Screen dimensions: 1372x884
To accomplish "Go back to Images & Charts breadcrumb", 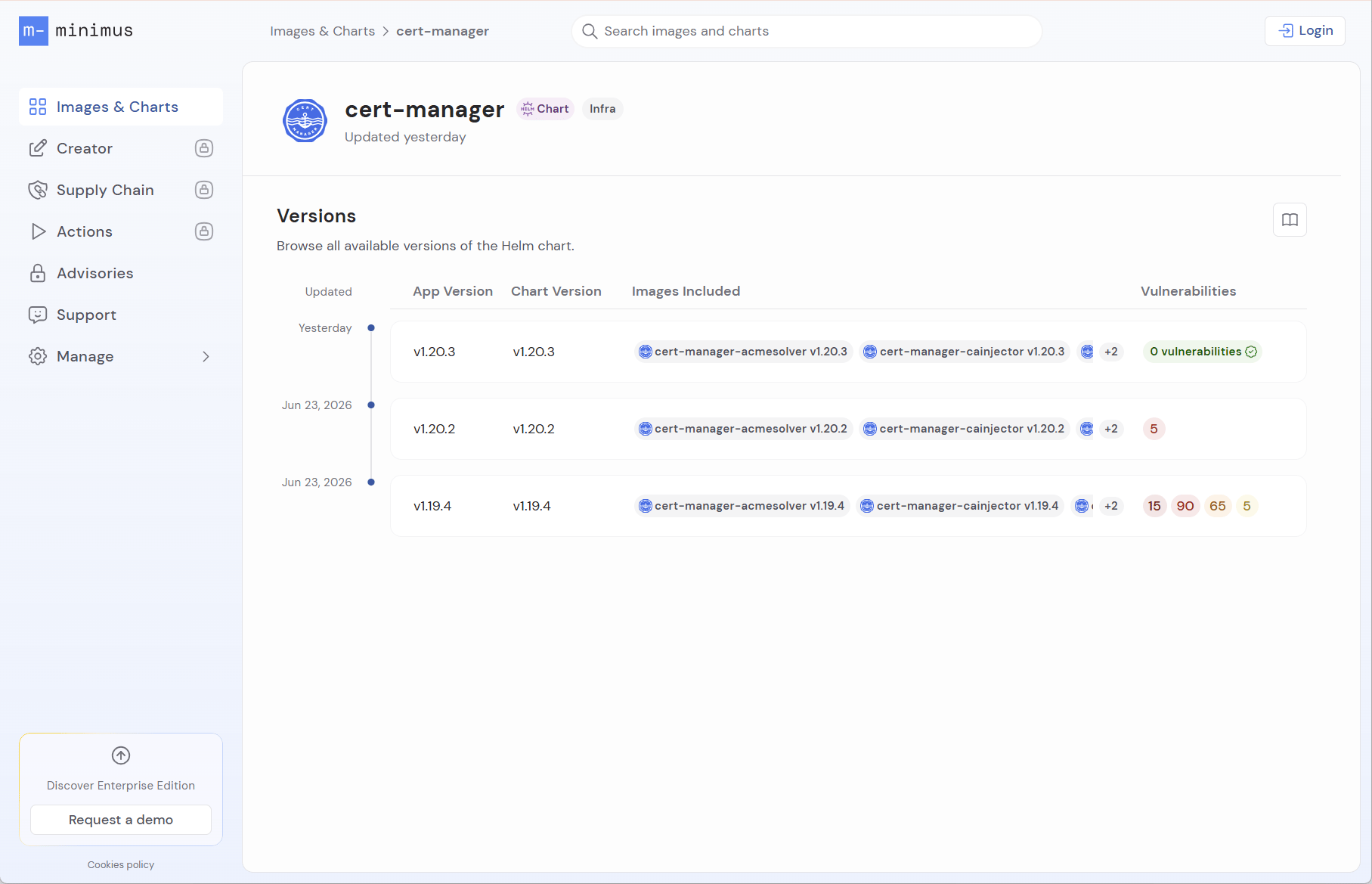I will coord(323,31).
